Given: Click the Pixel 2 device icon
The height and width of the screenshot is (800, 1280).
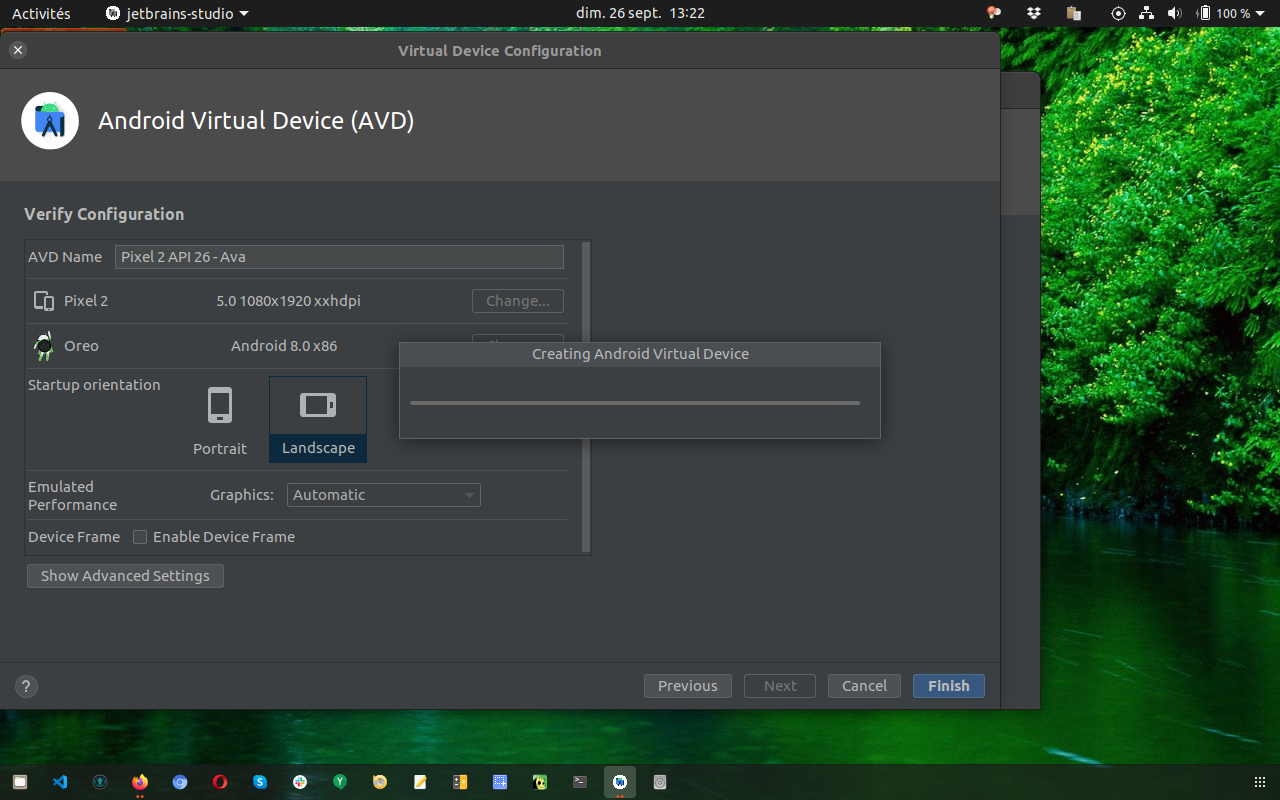Looking at the screenshot, I should 43,301.
